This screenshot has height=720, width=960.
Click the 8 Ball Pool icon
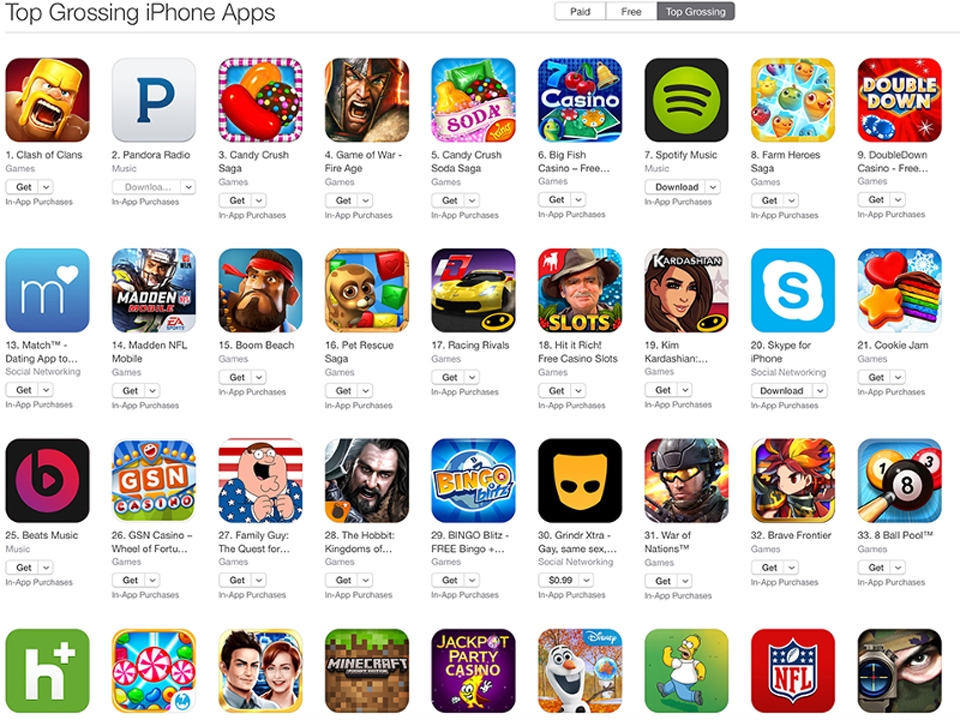899,480
